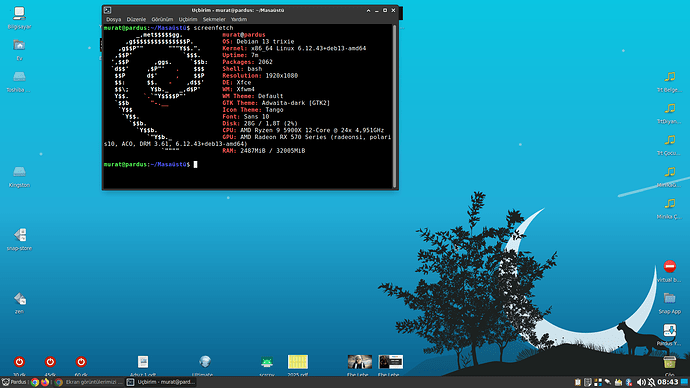Open the Kingston drive icon
The image size is (690, 388).
19,172
